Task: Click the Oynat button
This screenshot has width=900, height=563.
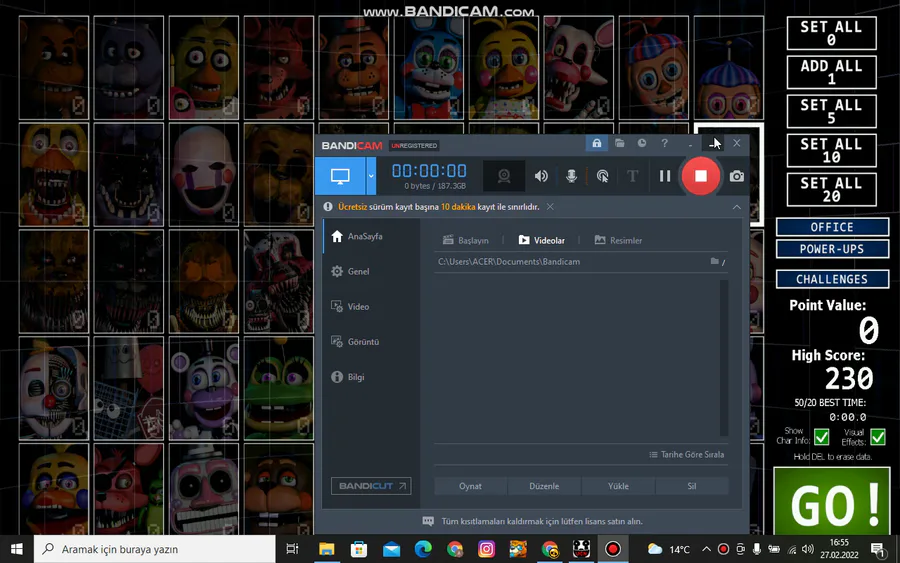Action: pyautogui.click(x=470, y=486)
